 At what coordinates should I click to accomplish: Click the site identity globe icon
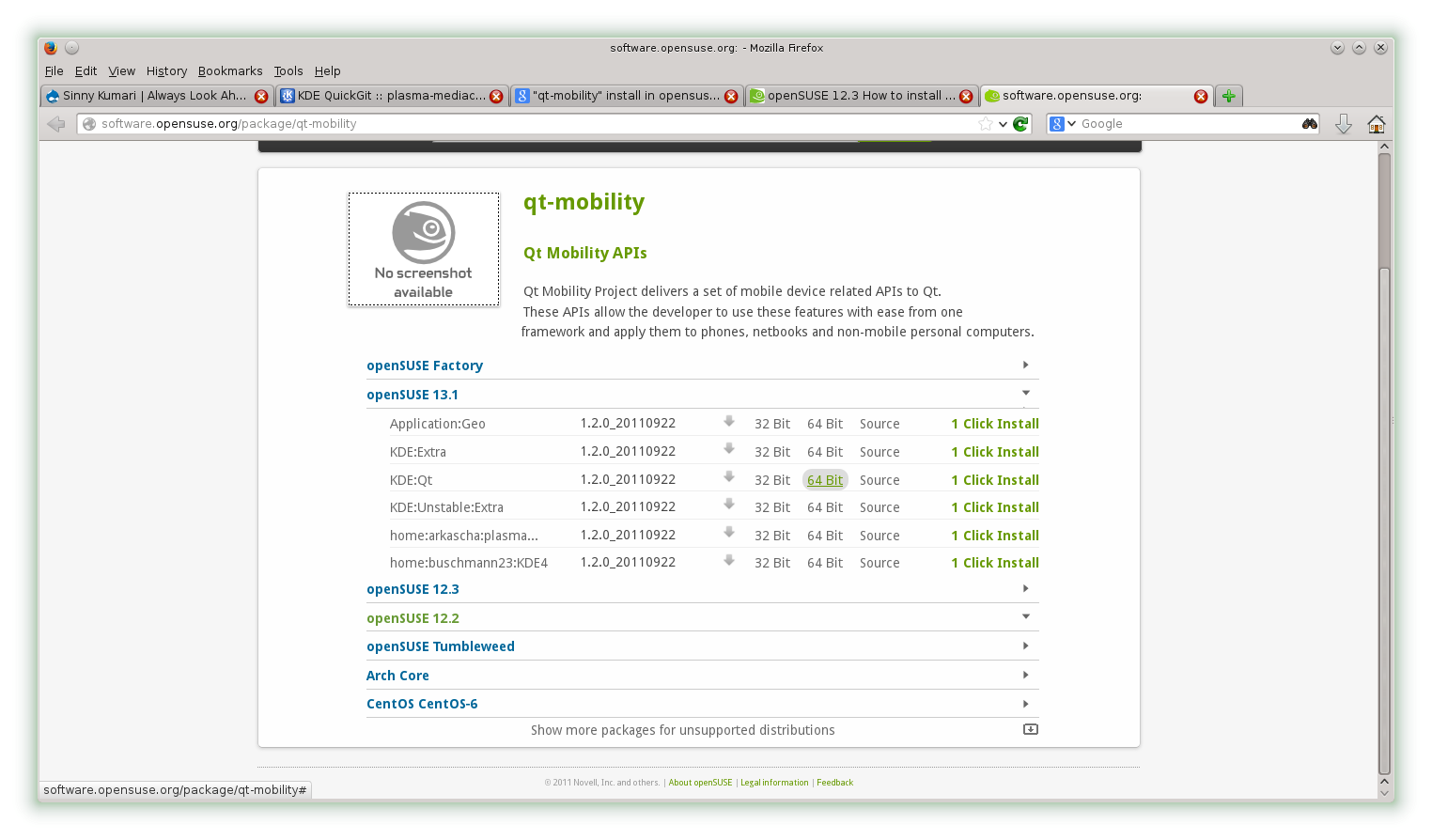tap(89, 124)
